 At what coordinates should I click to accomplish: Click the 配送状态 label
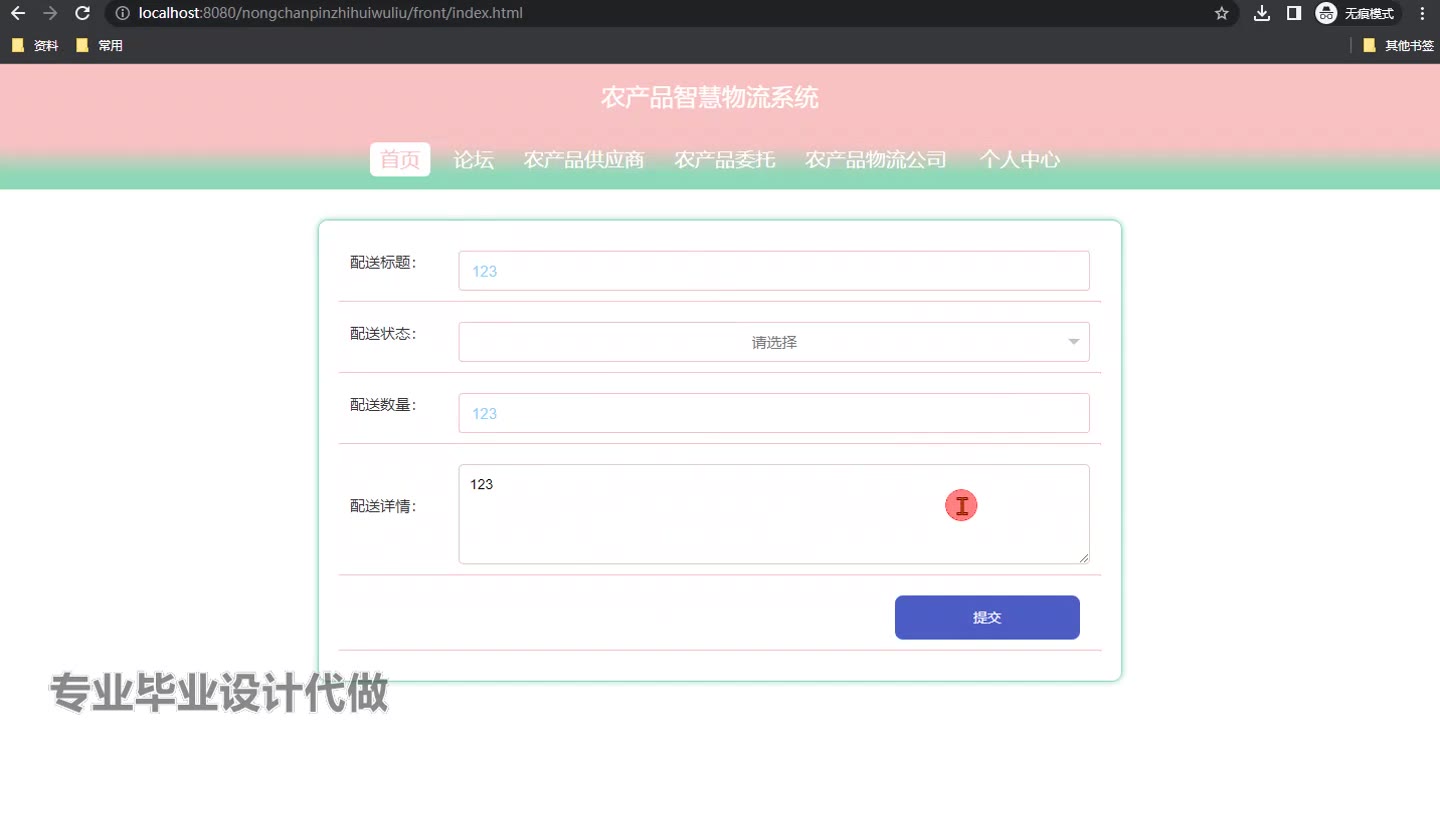pyautogui.click(x=383, y=333)
